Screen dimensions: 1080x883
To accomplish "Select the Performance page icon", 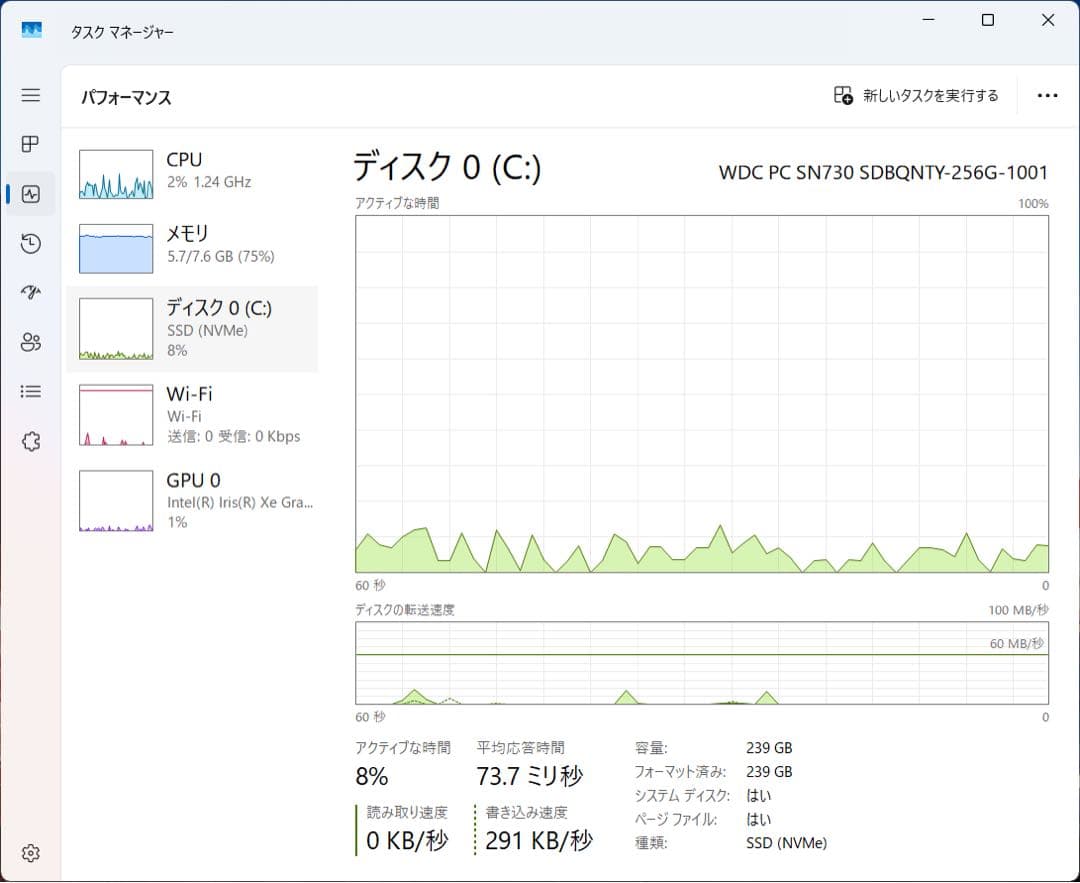I will click(x=30, y=193).
